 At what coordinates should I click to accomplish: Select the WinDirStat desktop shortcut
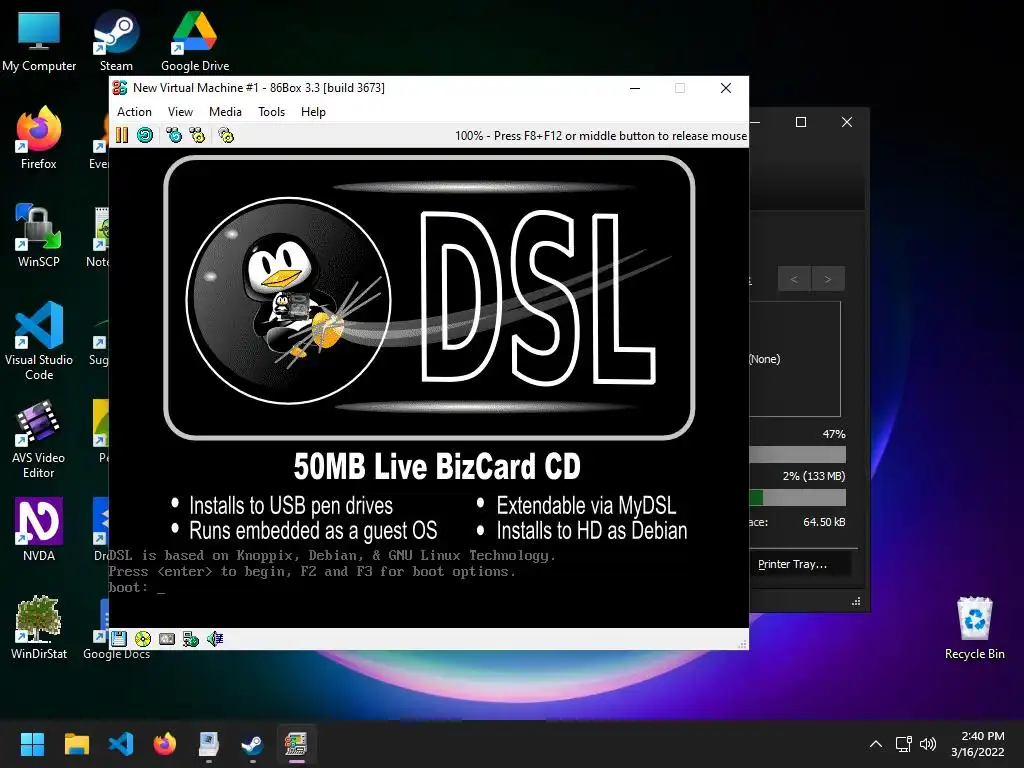[x=39, y=628]
